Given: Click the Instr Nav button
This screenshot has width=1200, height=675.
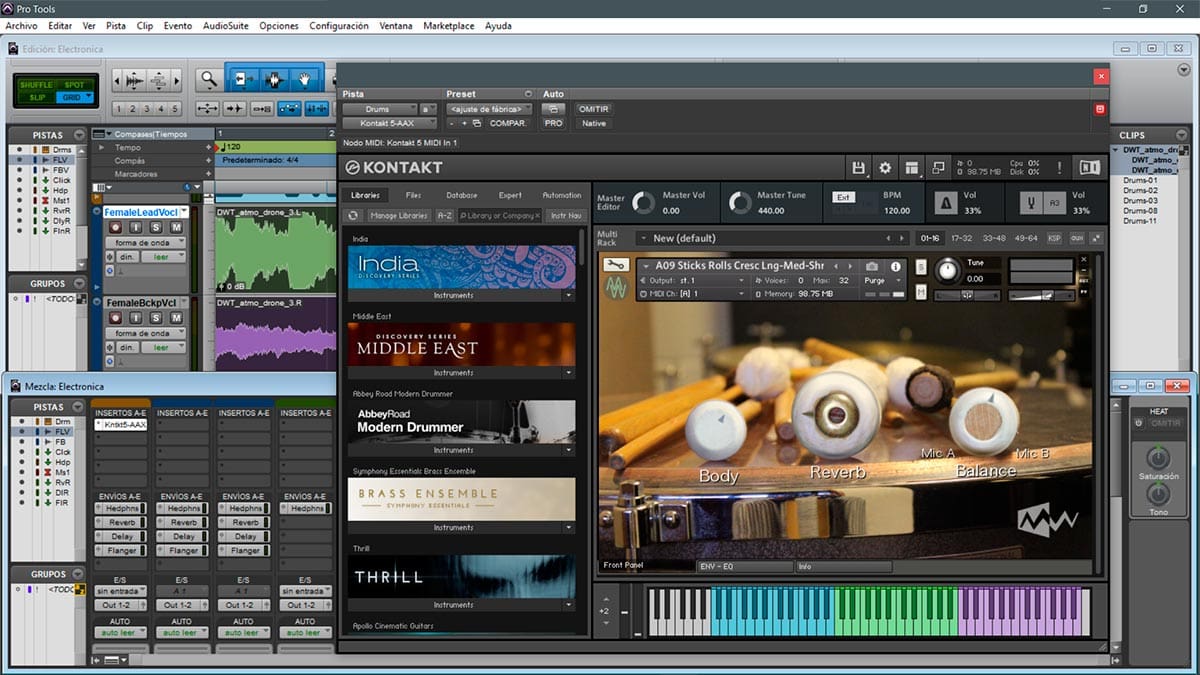Looking at the screenshot, I should click(x=566, y=215).
